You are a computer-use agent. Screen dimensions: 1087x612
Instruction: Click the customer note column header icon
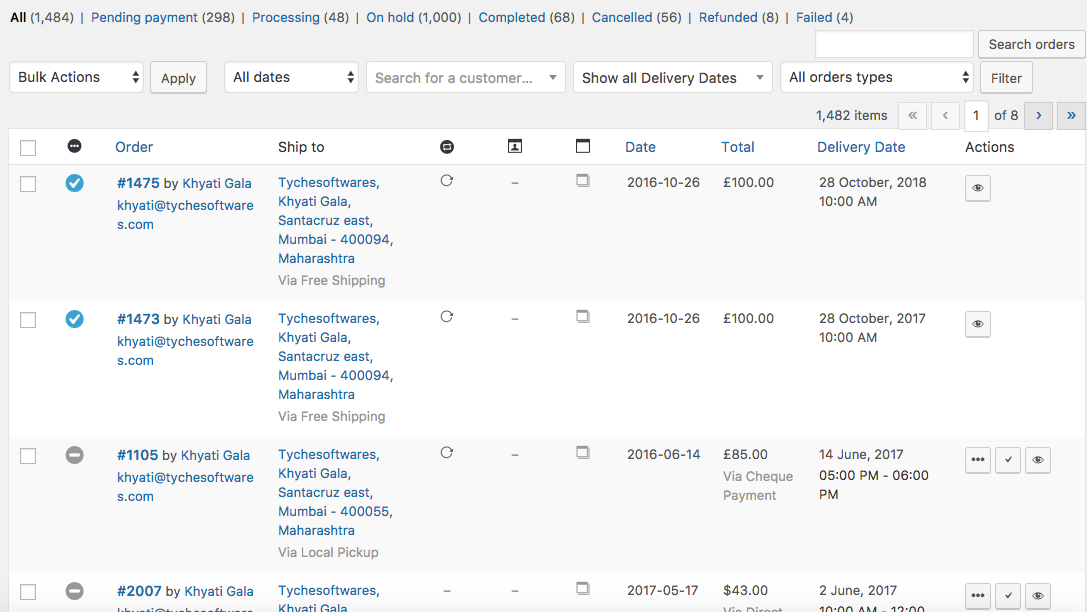point(583,146)
